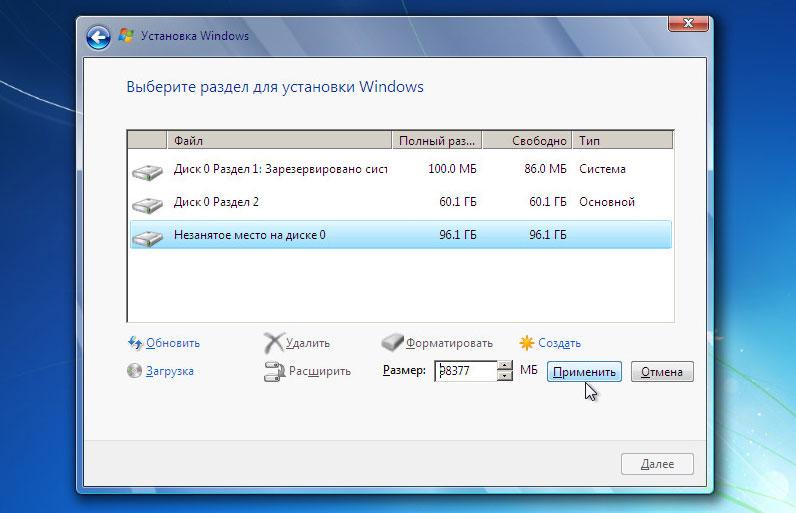Image resolution: width=796 pixels, height=513 pixels.
Task: Click the Windows flag logo in title bar
Action: (126, 36)
